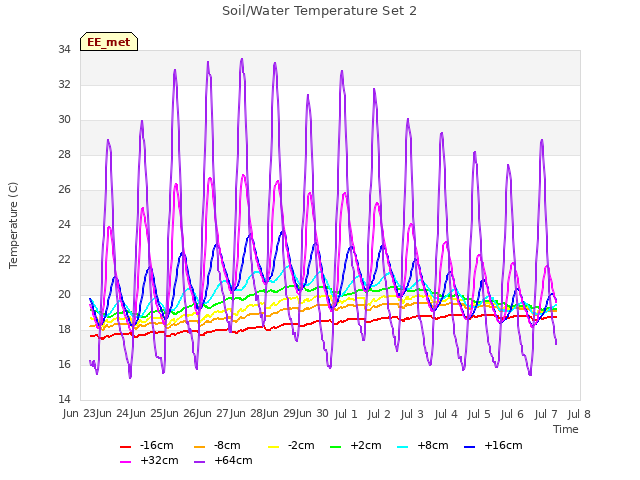Click the Temperature (C) axis label
The width and height of the screenshot is (640, 480).
click(x=13, y=225)
